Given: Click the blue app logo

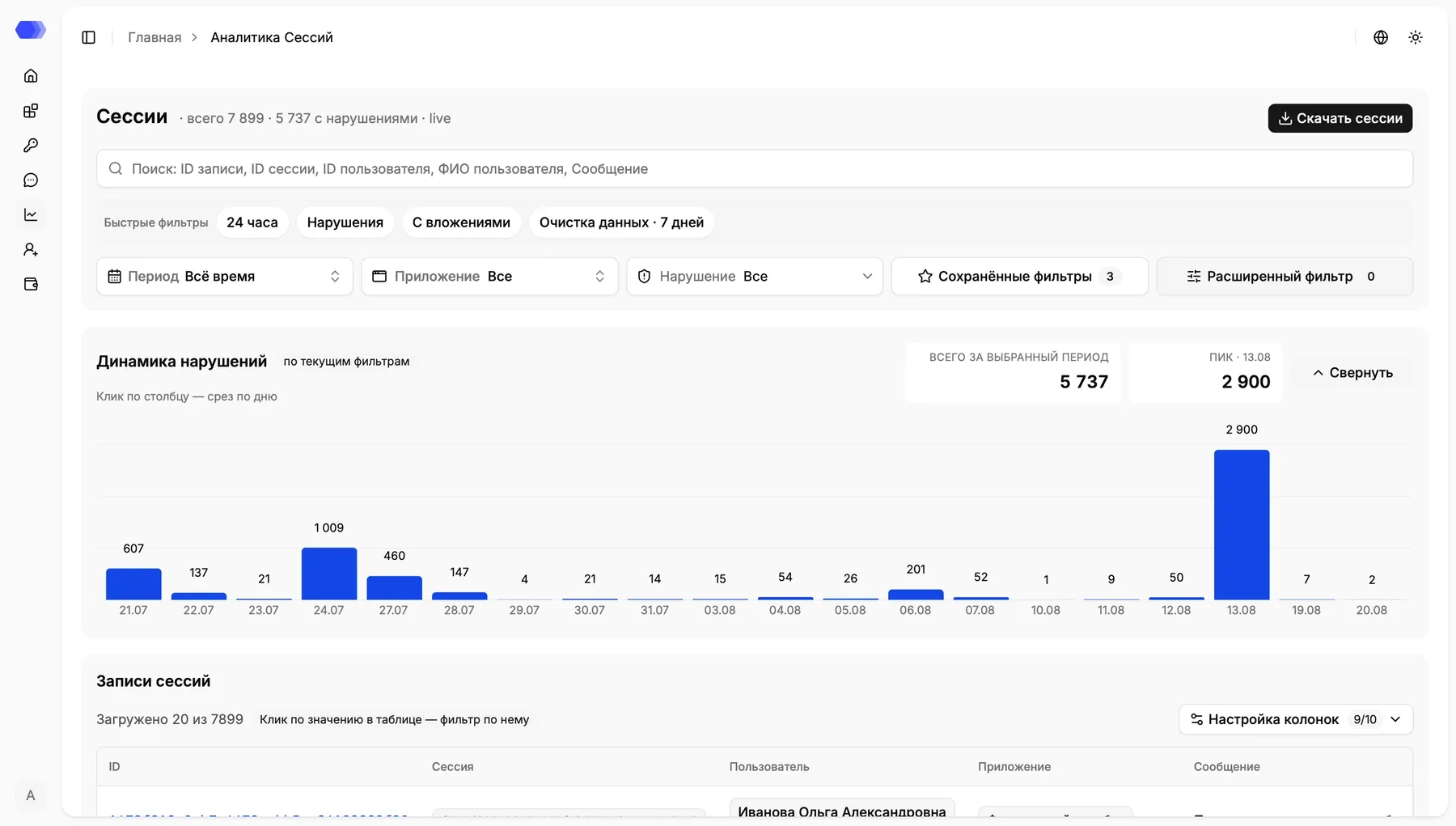Looking at the screenshot, I should coord(31,31).
